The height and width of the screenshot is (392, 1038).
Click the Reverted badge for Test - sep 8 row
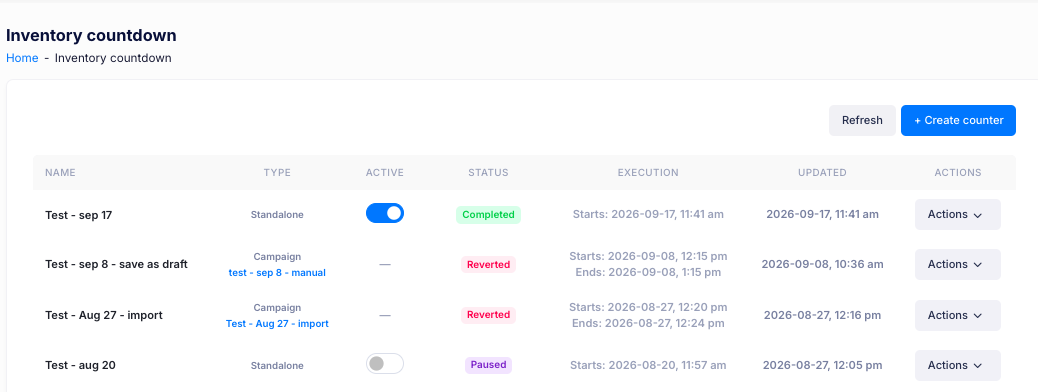click(488, 264)
